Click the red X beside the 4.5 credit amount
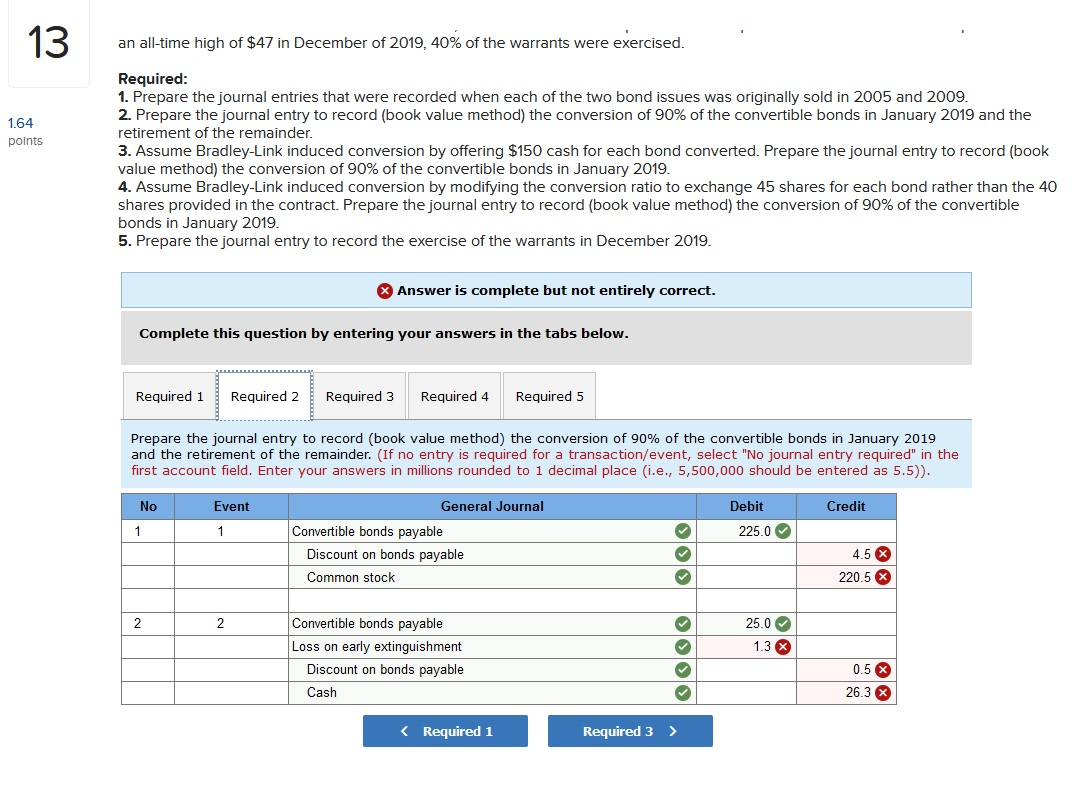1078x786 pixels. point(882,554)
